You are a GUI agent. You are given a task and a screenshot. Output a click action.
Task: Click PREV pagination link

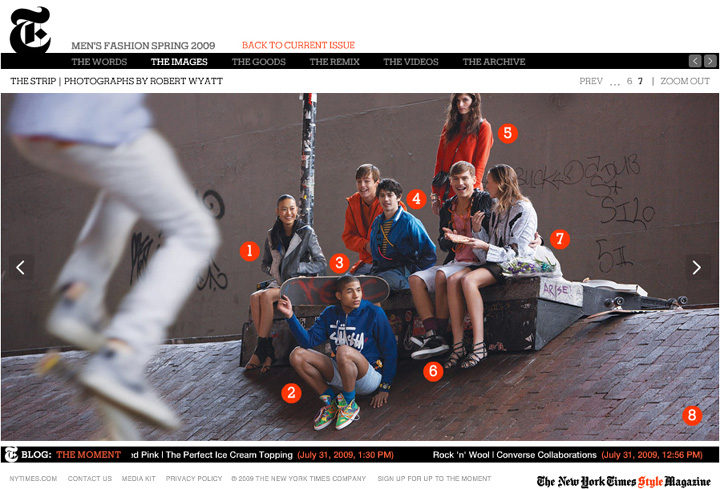(x=591, y=81)
